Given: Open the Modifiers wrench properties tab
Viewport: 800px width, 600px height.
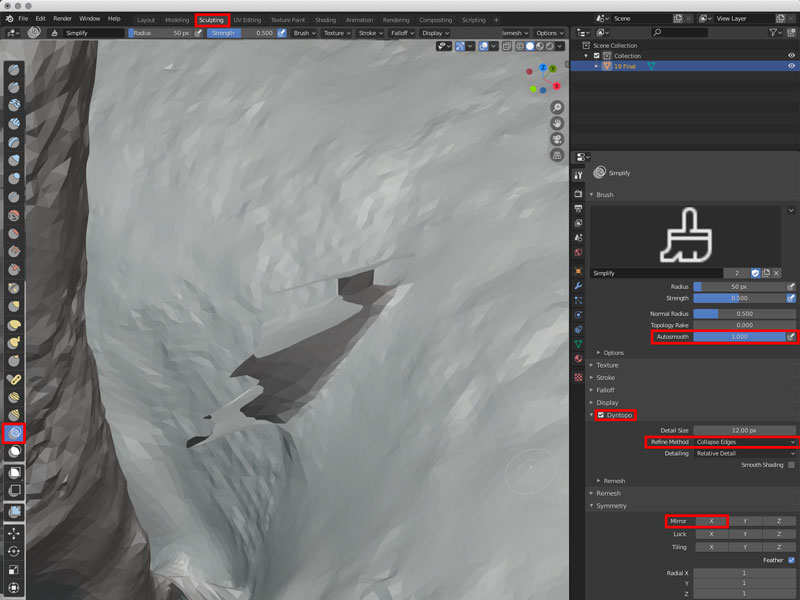Looking at the screenshot, I should (578, 285).
